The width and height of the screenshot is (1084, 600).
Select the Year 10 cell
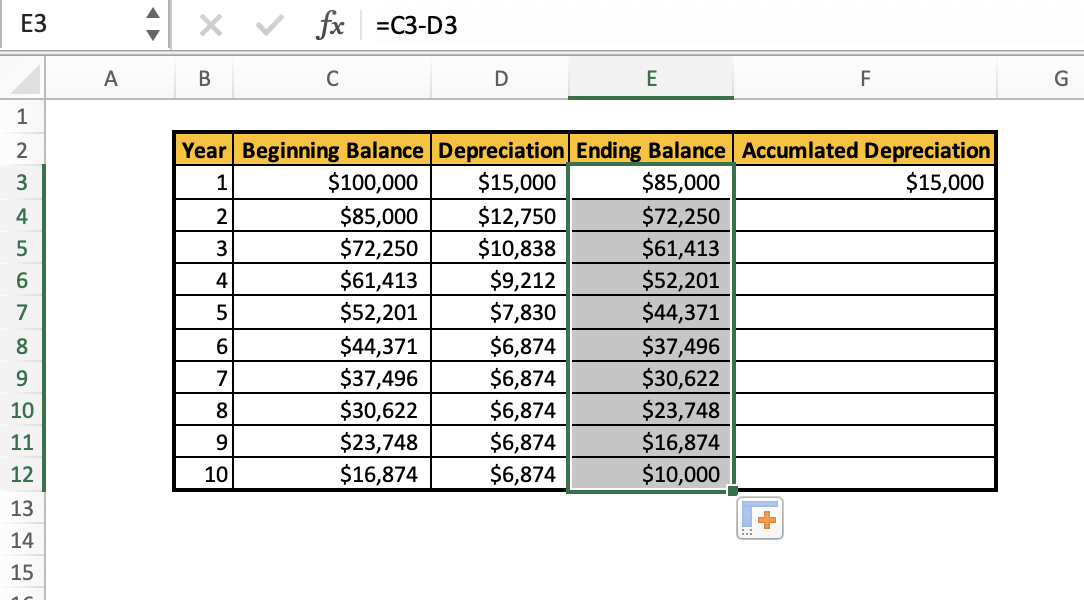203,474
